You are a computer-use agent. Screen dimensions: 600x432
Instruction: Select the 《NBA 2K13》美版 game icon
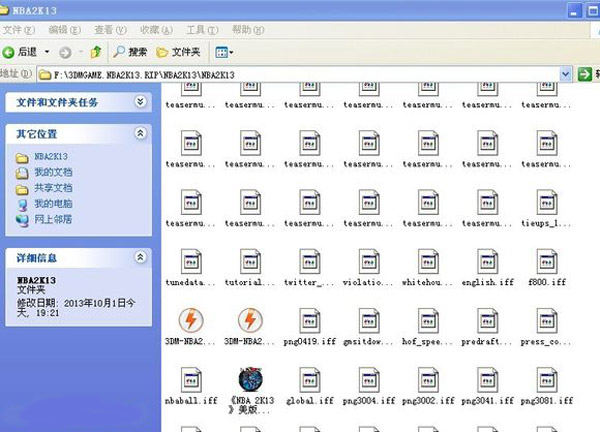coord(250,380)
